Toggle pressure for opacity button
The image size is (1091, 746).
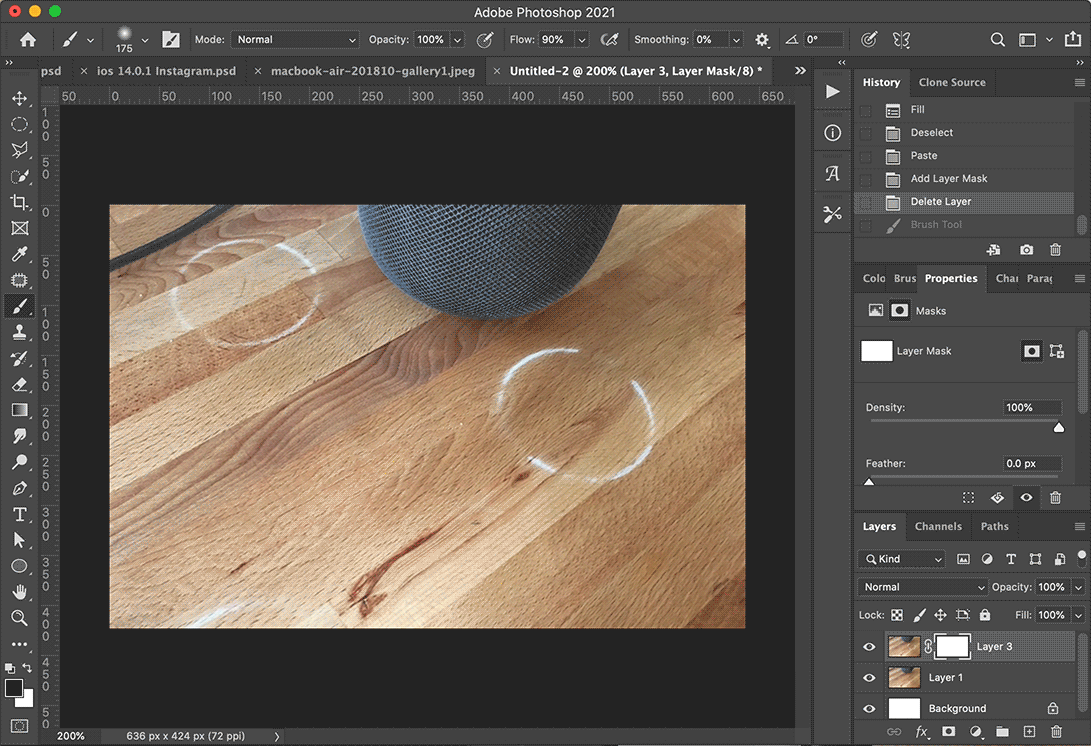[485, 40]
